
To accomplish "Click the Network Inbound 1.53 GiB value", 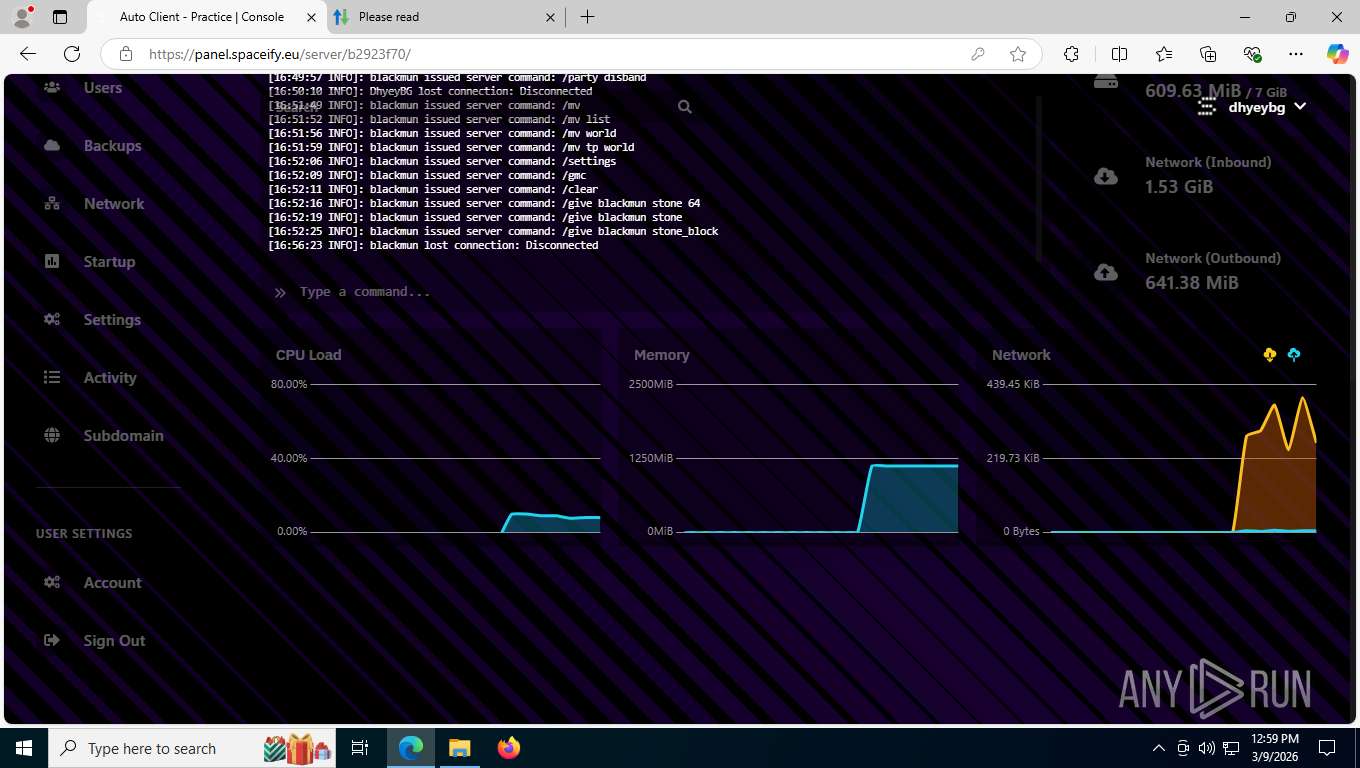I will 1179,187.
